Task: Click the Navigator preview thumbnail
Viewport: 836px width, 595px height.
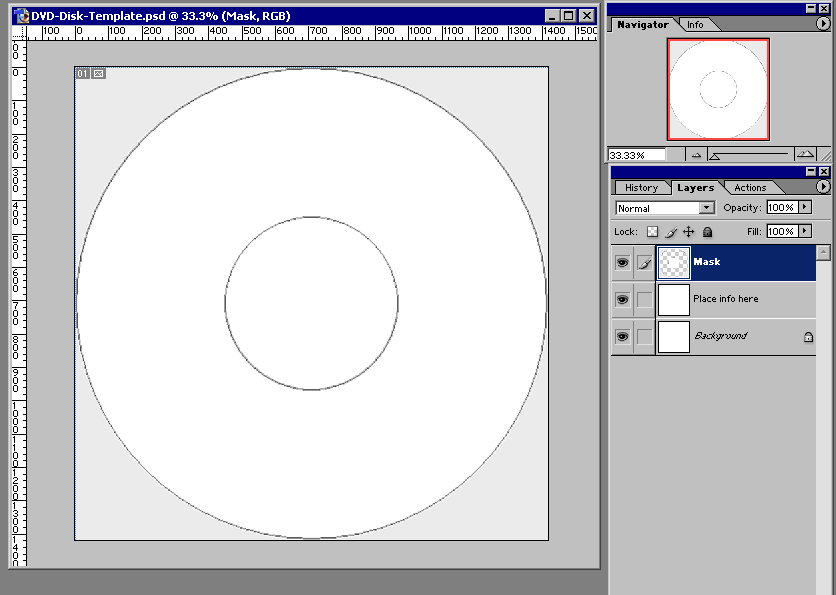Action: tap(718, 89)
